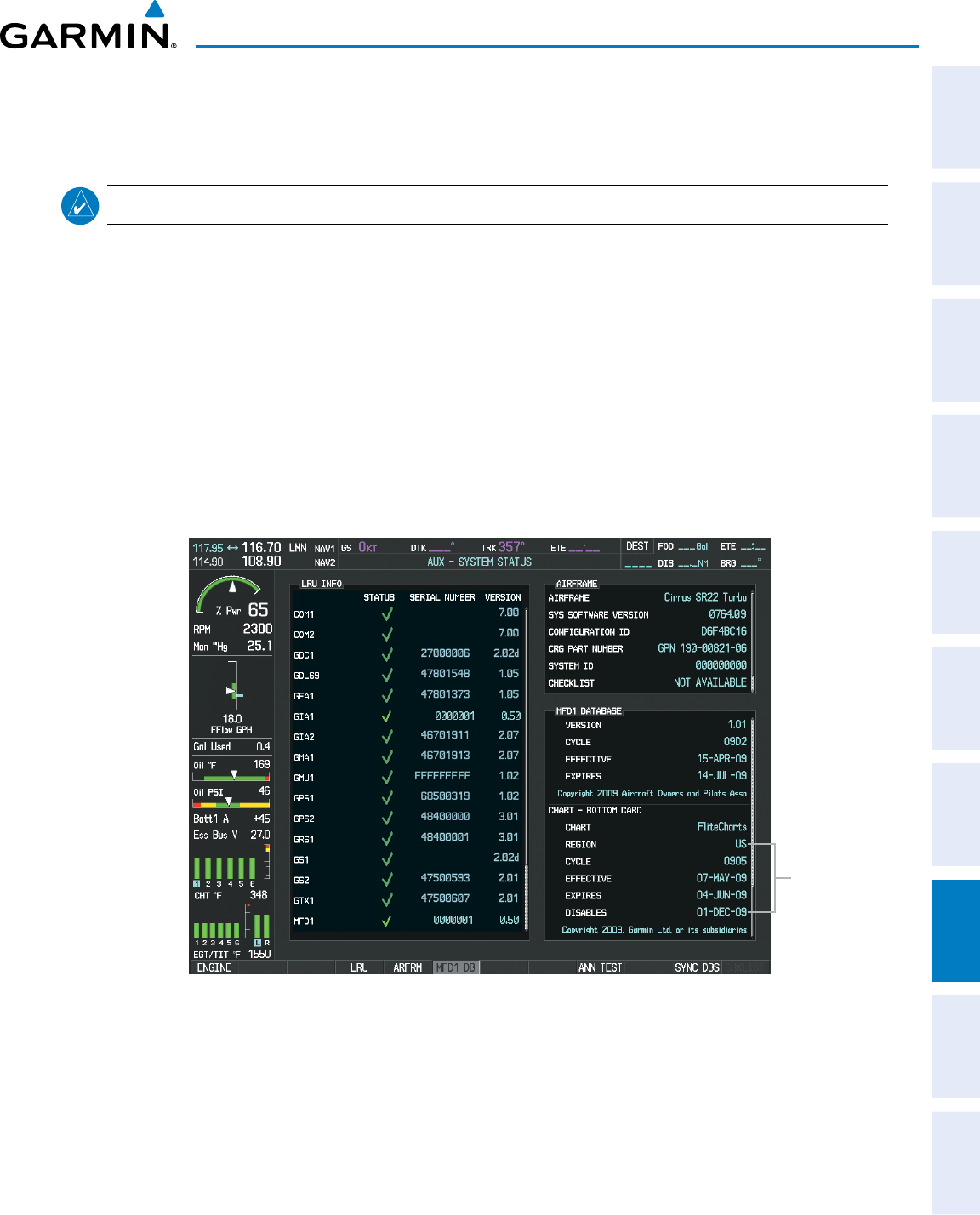
Task: Click the chart EXPIRES date 04-JUN-09
Action: pos(721,895)
